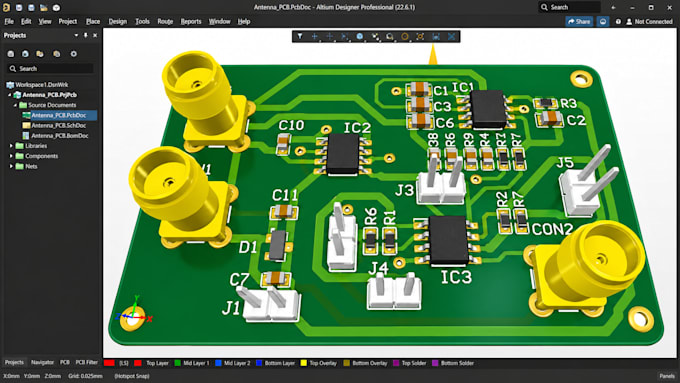Click the Panels button in status bar
This screenshot has width=680, height=383.
pyautogui.click(x=667, y=376)
